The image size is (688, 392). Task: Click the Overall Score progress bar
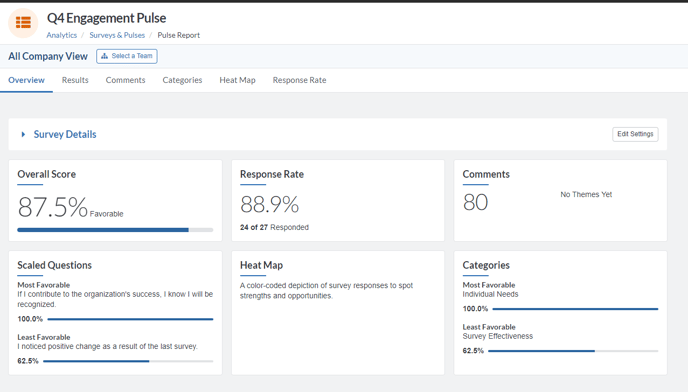[x=115, y=230]
